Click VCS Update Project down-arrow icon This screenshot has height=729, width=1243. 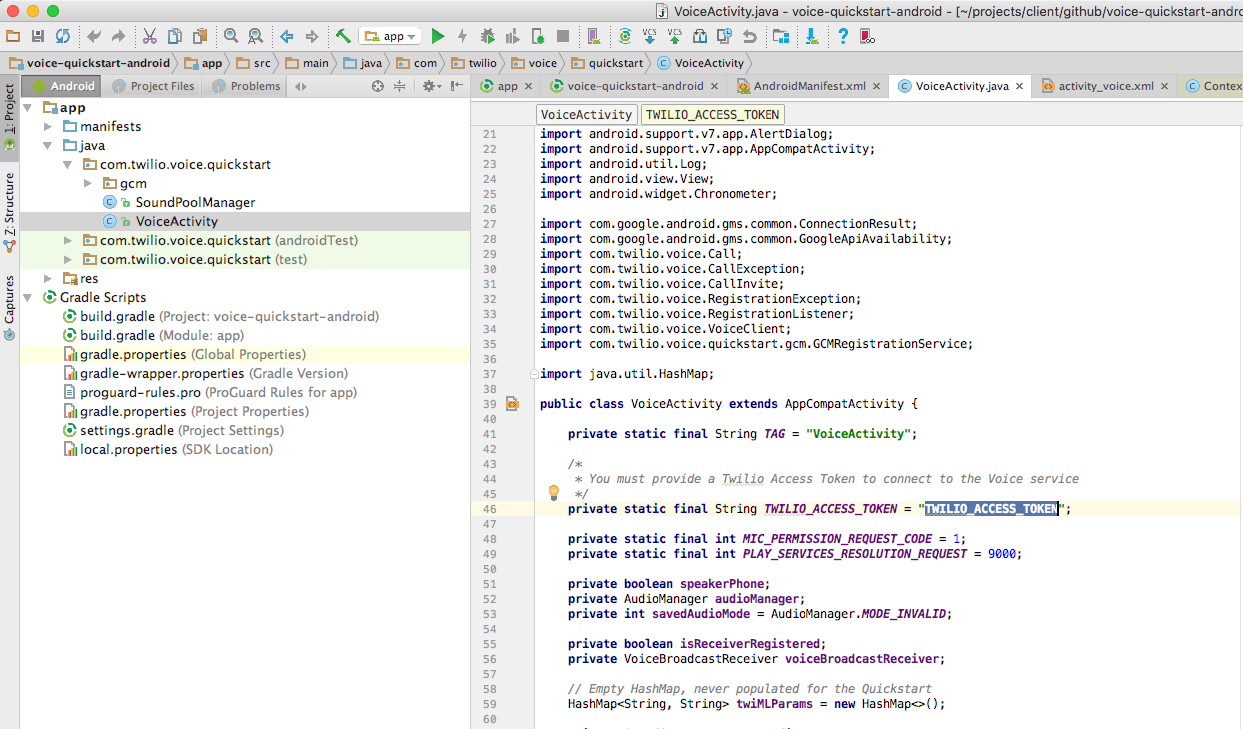(650, 36)
